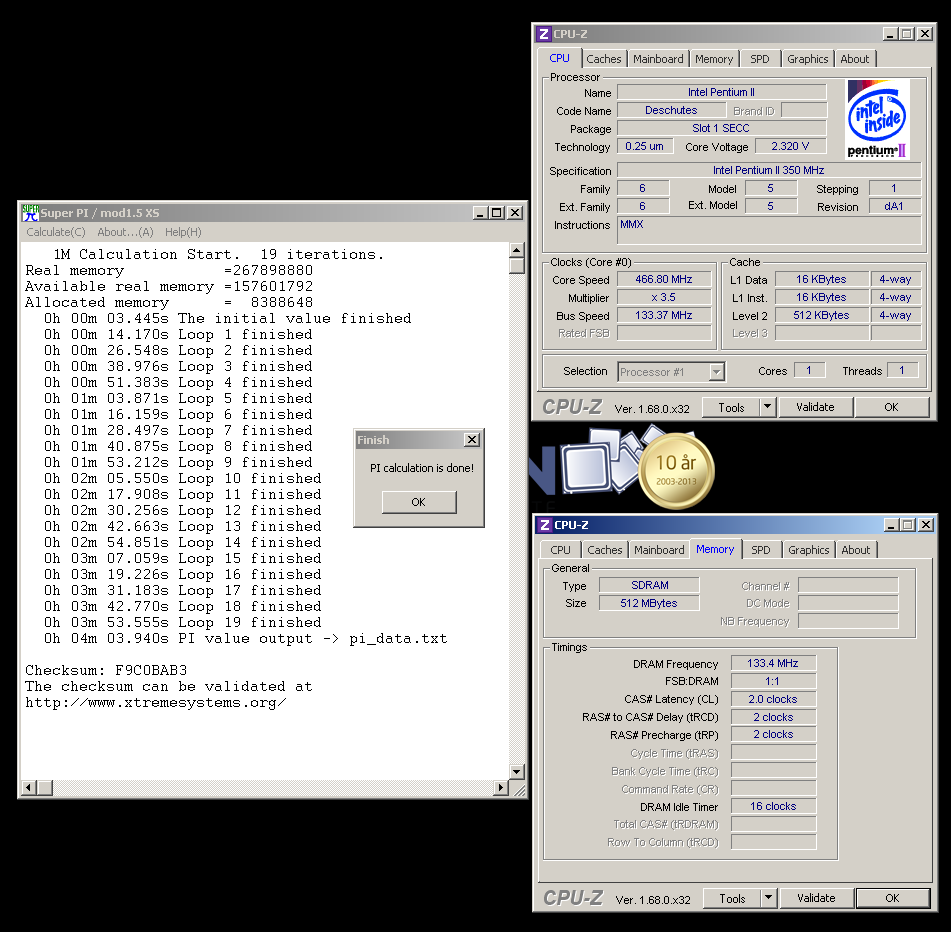Click the http://www.xtremesystems.org/ text
Viewport: 951px width, 932px height.
coord(155,703)
